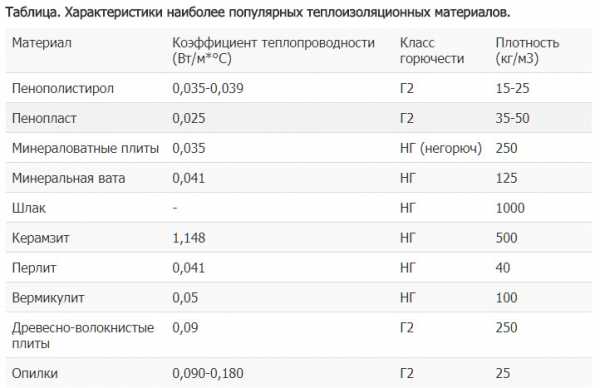This screenshot has height=388, width=600.
Task: Click the 'Перлит' material cell
Action: 34,267
